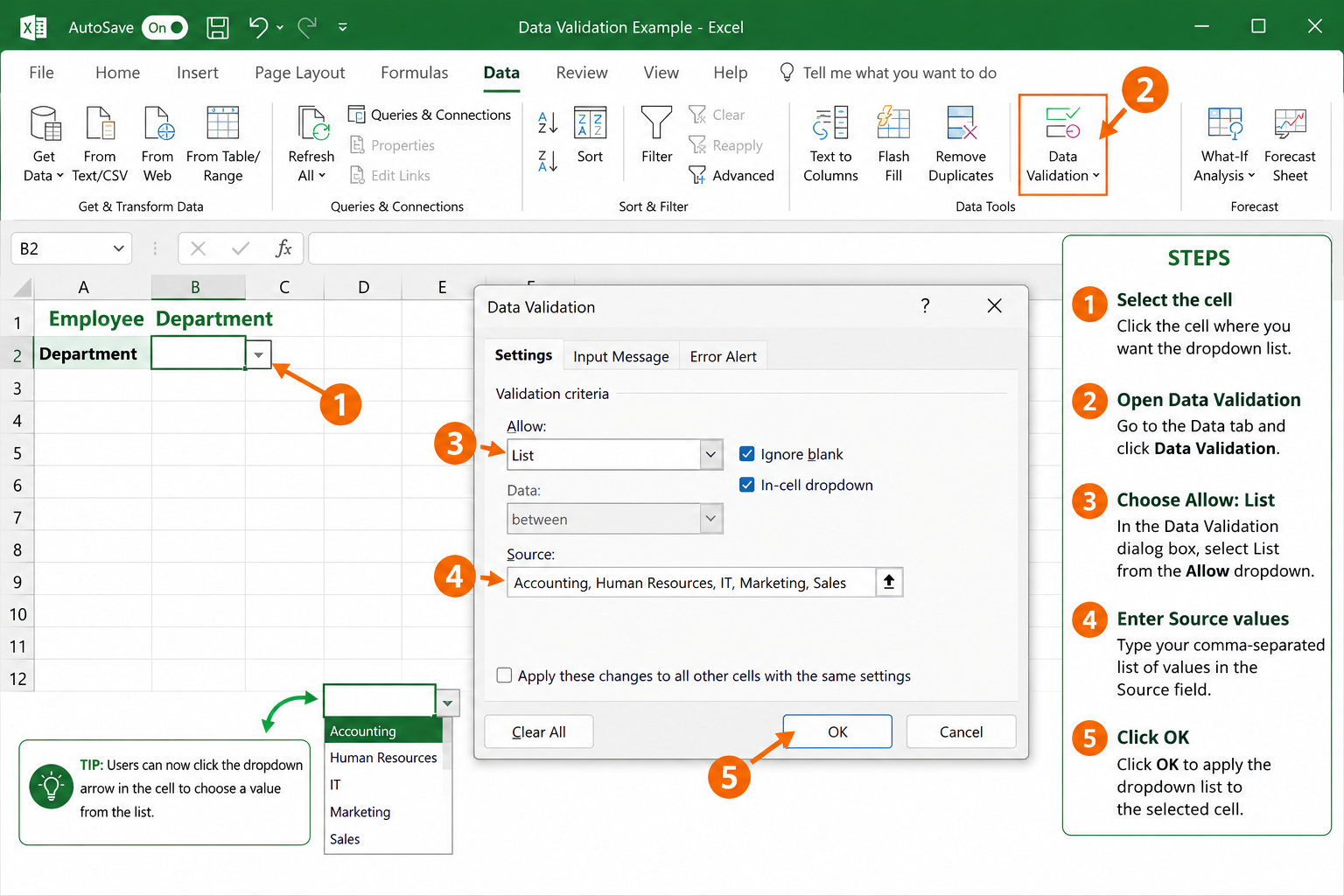Open What-If Analysis menu
Screen dimensions: 1344x896
click(x=1224, y=143)
